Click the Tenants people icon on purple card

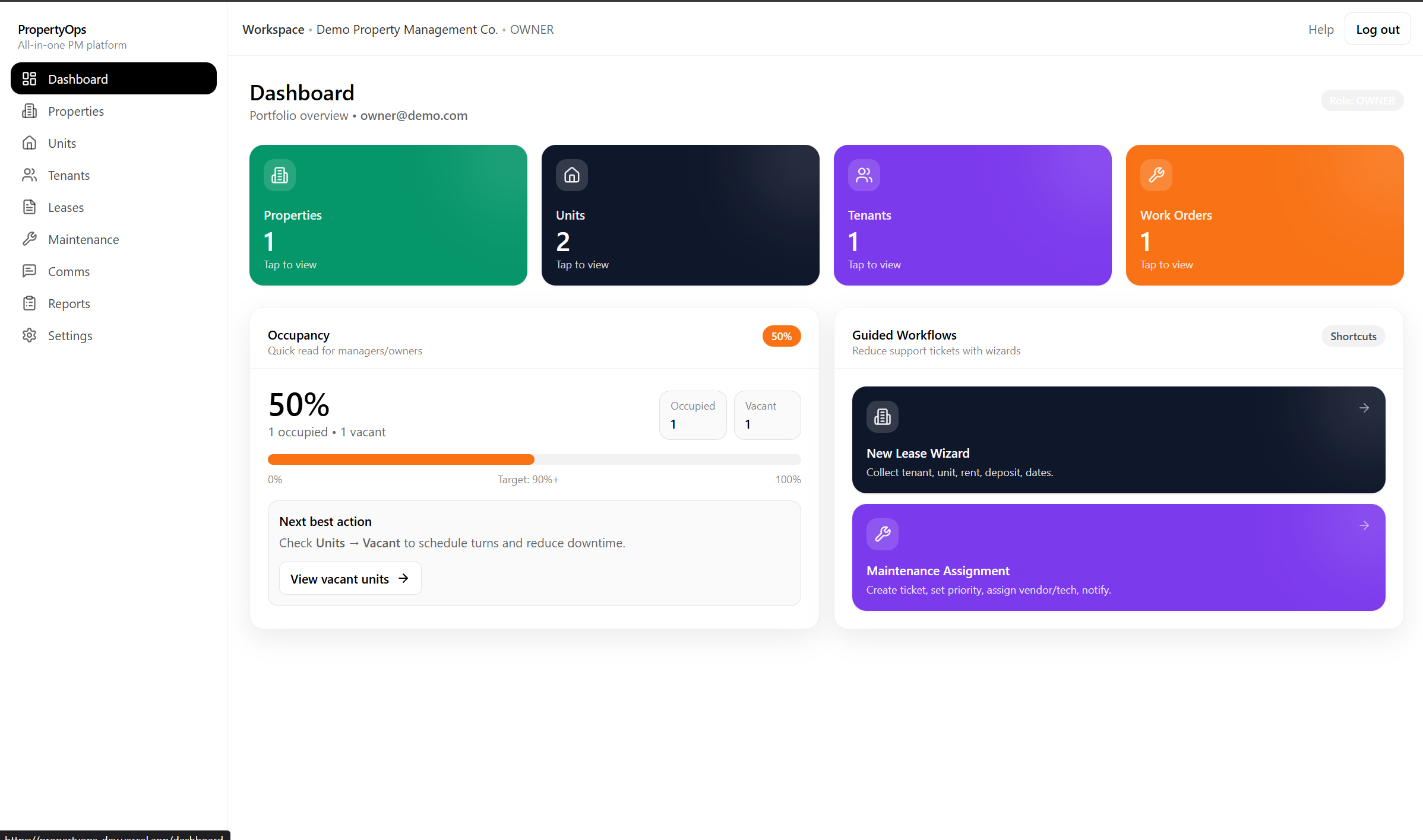click(864, 175)
